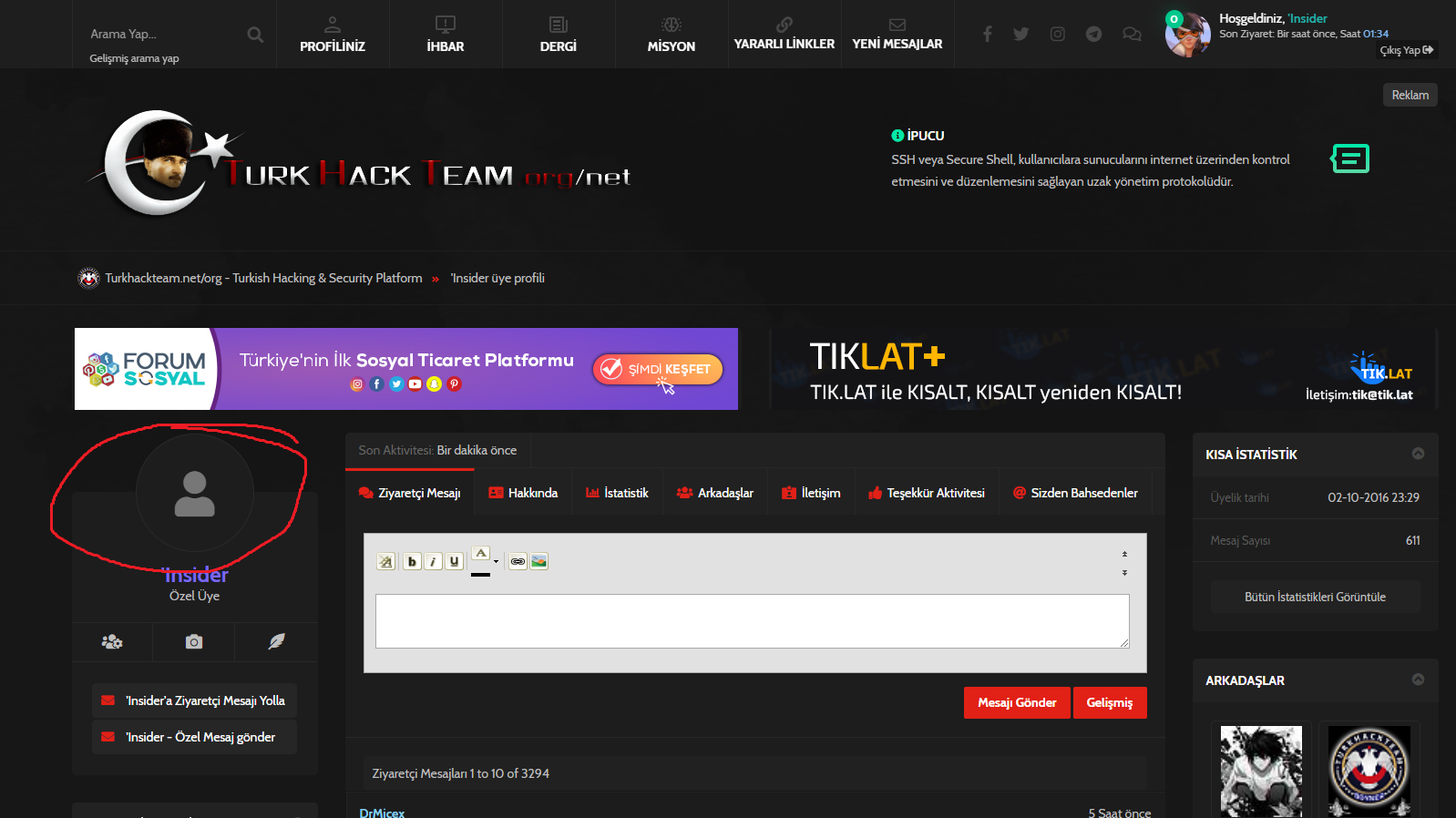Increase editor size with down arrows
This screenshot has width=1456, height=818.
pos(1124,573)
